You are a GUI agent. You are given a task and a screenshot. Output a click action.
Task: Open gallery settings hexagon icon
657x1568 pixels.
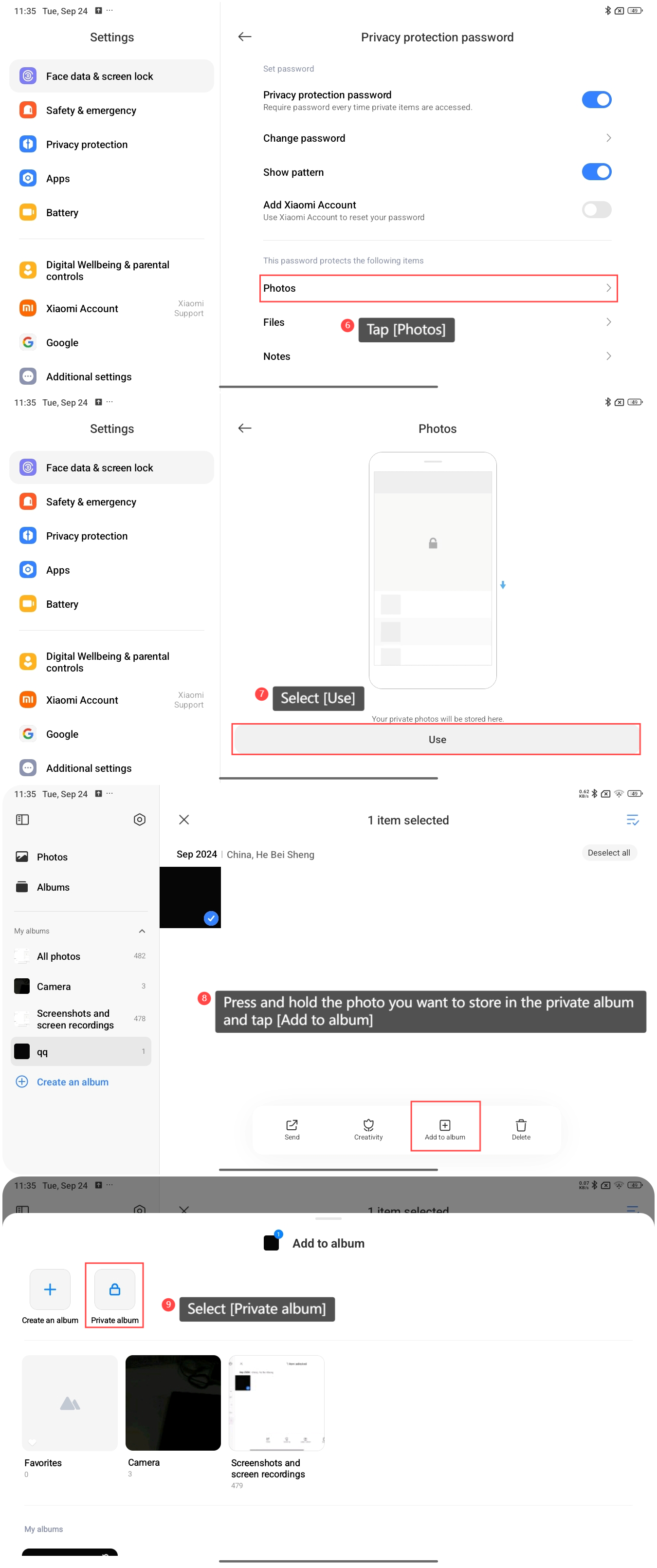tap(139, 819)
